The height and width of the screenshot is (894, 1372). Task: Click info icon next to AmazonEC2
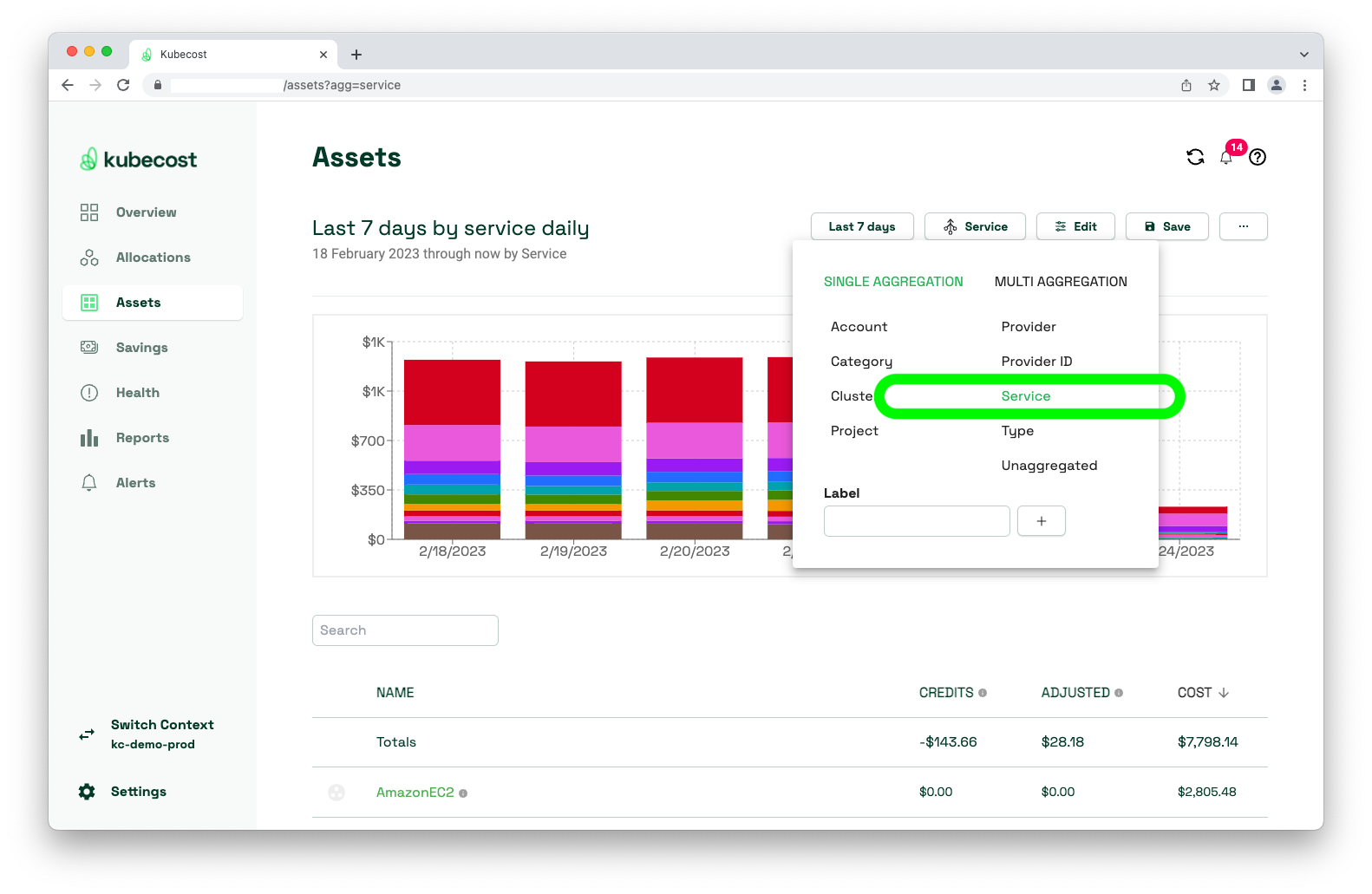tap(463, 793)
